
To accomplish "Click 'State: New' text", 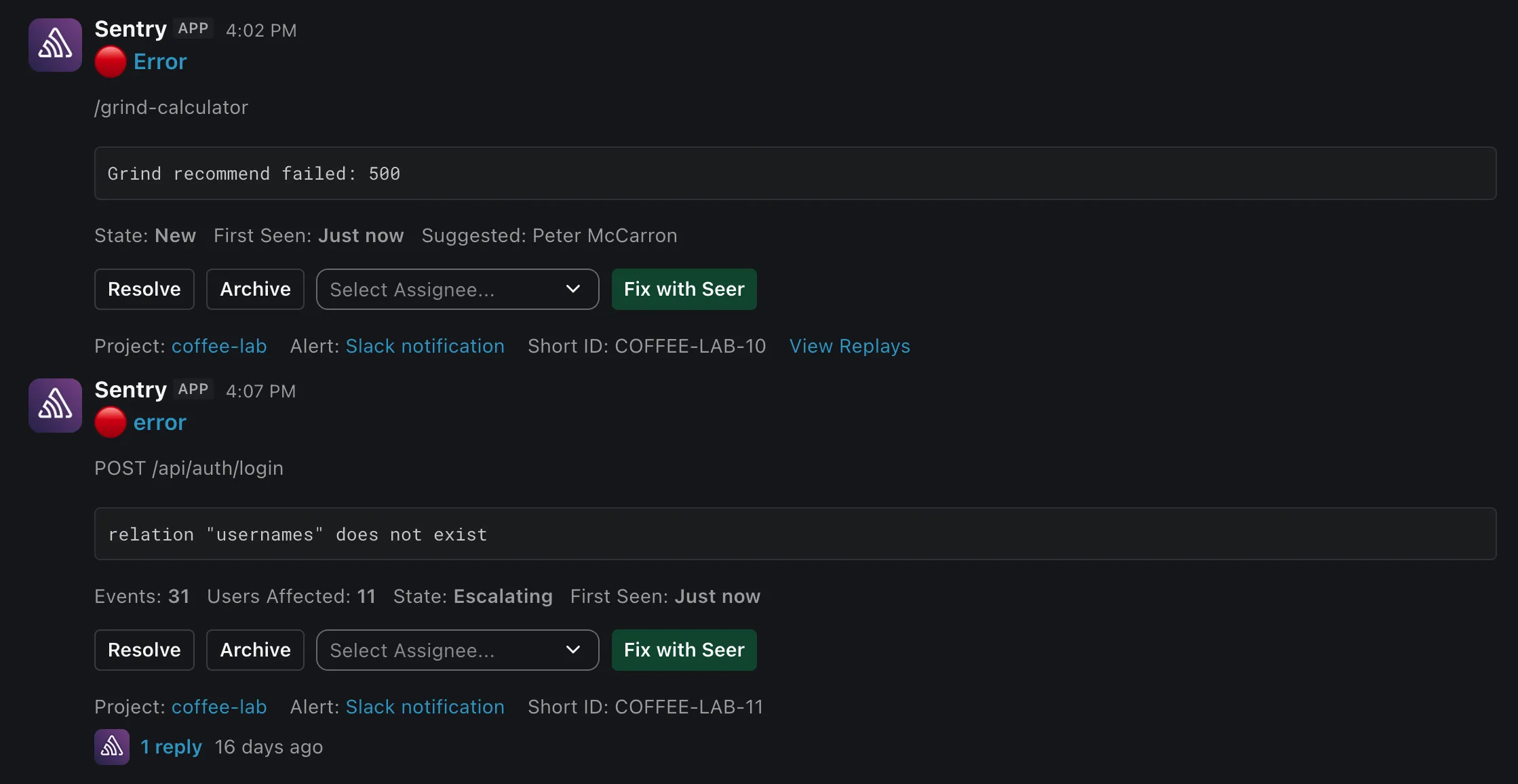I will 145,235.
